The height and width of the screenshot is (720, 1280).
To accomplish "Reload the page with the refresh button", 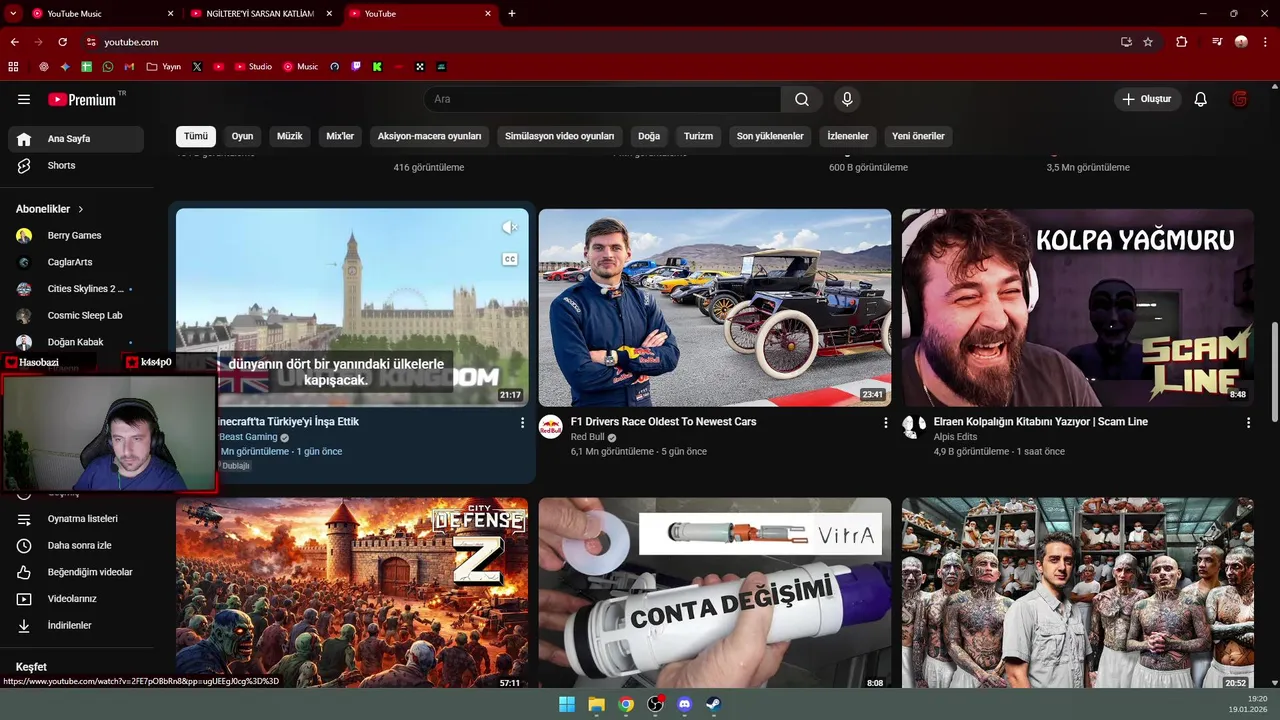I will pos(62,42).
